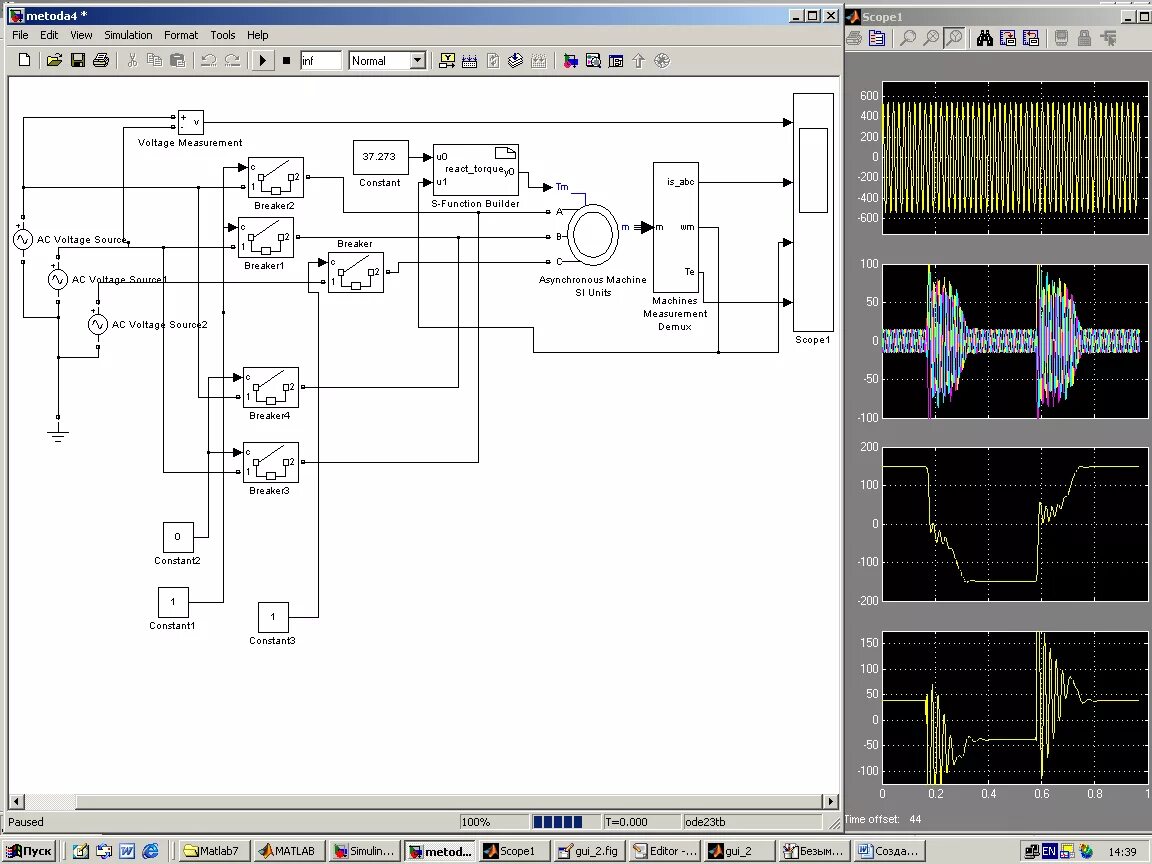Image resolution: width=1152 pixels, height=864 pixels.
Task: Click the simulation progress bar in status bar
Action: [565, 822]
